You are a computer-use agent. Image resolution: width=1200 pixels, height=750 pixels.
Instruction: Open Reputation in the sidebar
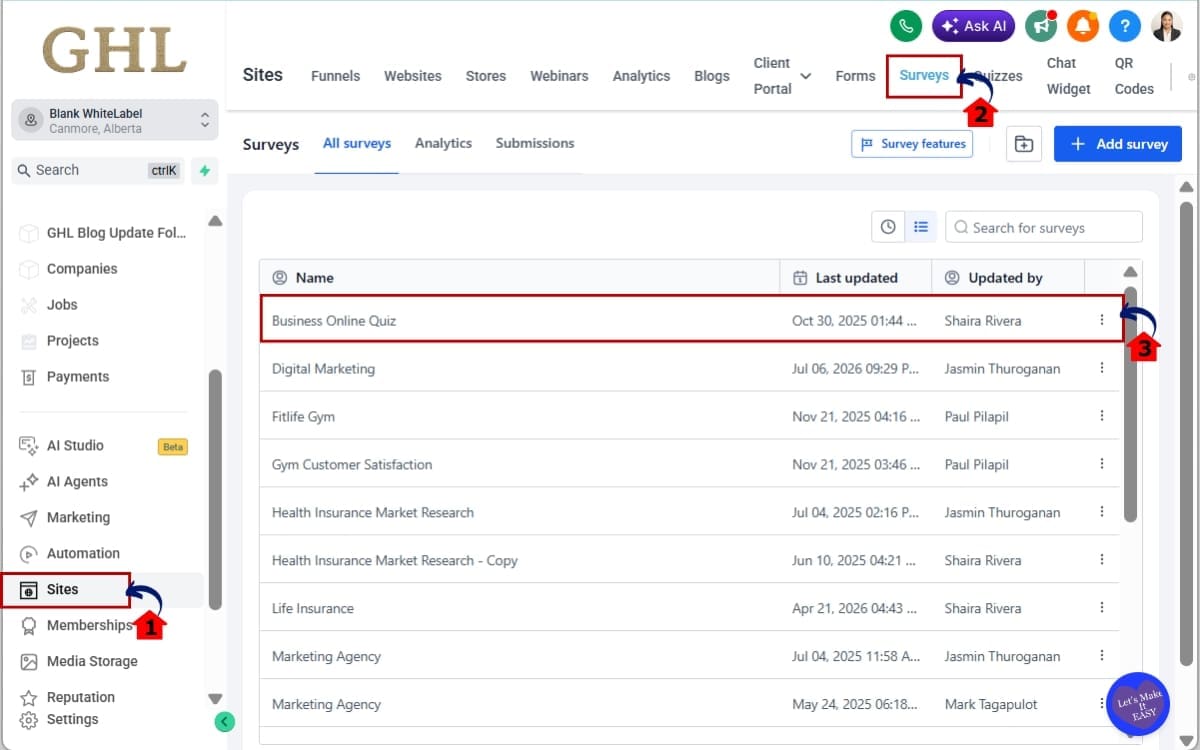[80, 697]
